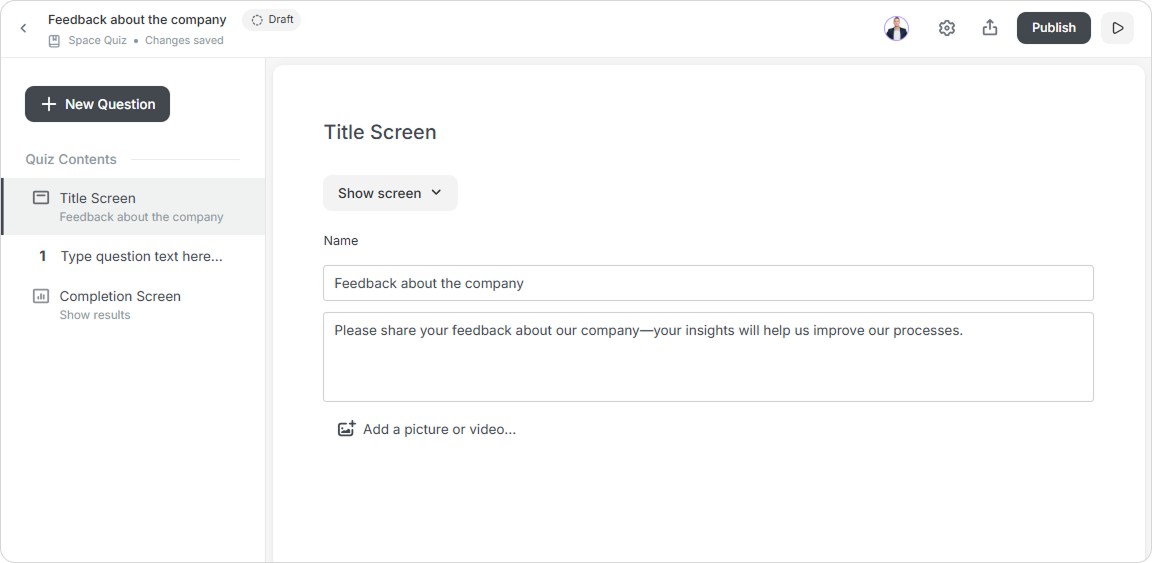This screenshot has width=1152, height=563.
Task: Open quiz settings gear icon
Action: (x=946, y=28)
